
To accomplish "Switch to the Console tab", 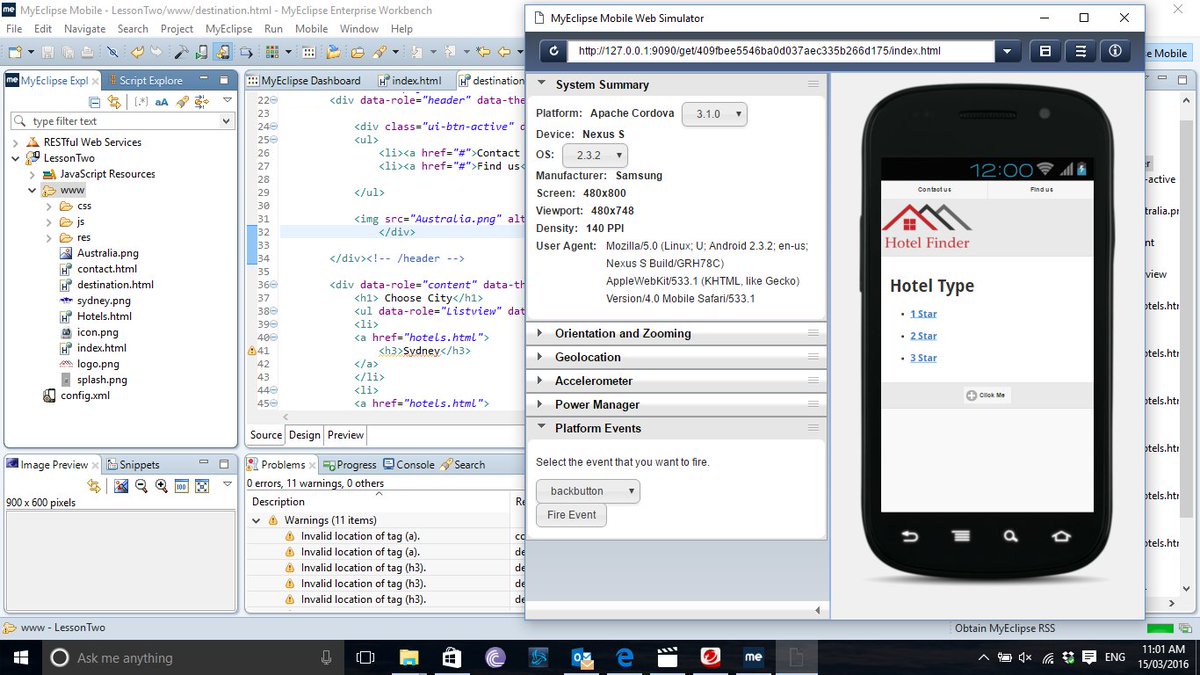I will [408, 464].
